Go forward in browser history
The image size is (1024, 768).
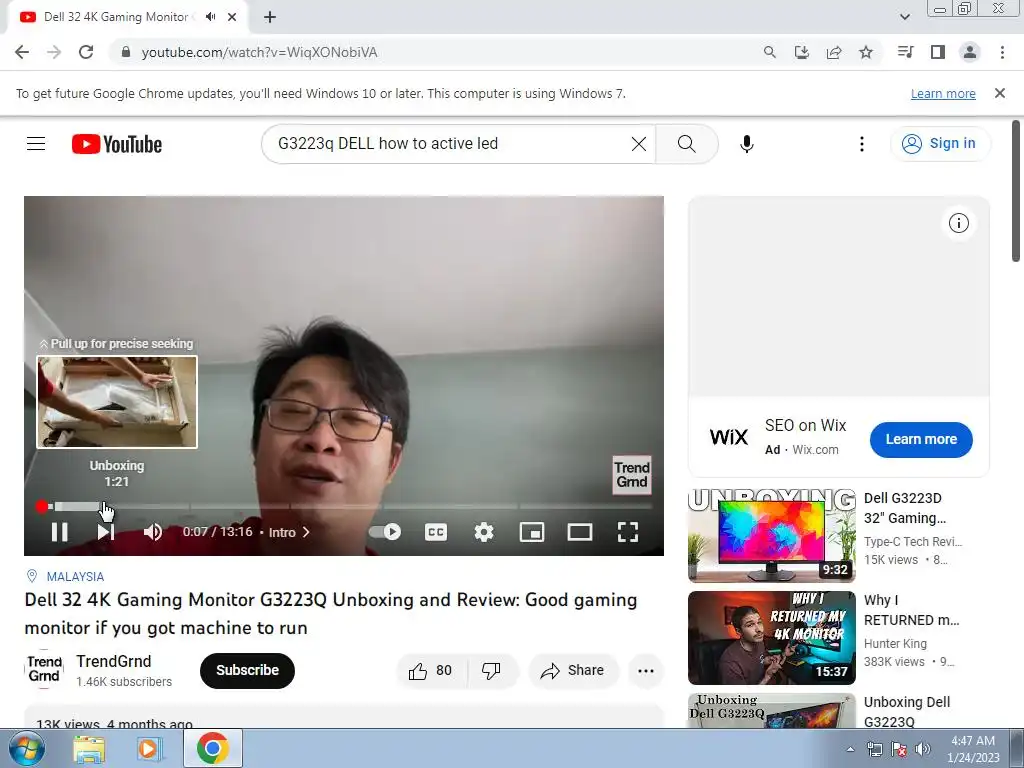[x=54, y=52]
